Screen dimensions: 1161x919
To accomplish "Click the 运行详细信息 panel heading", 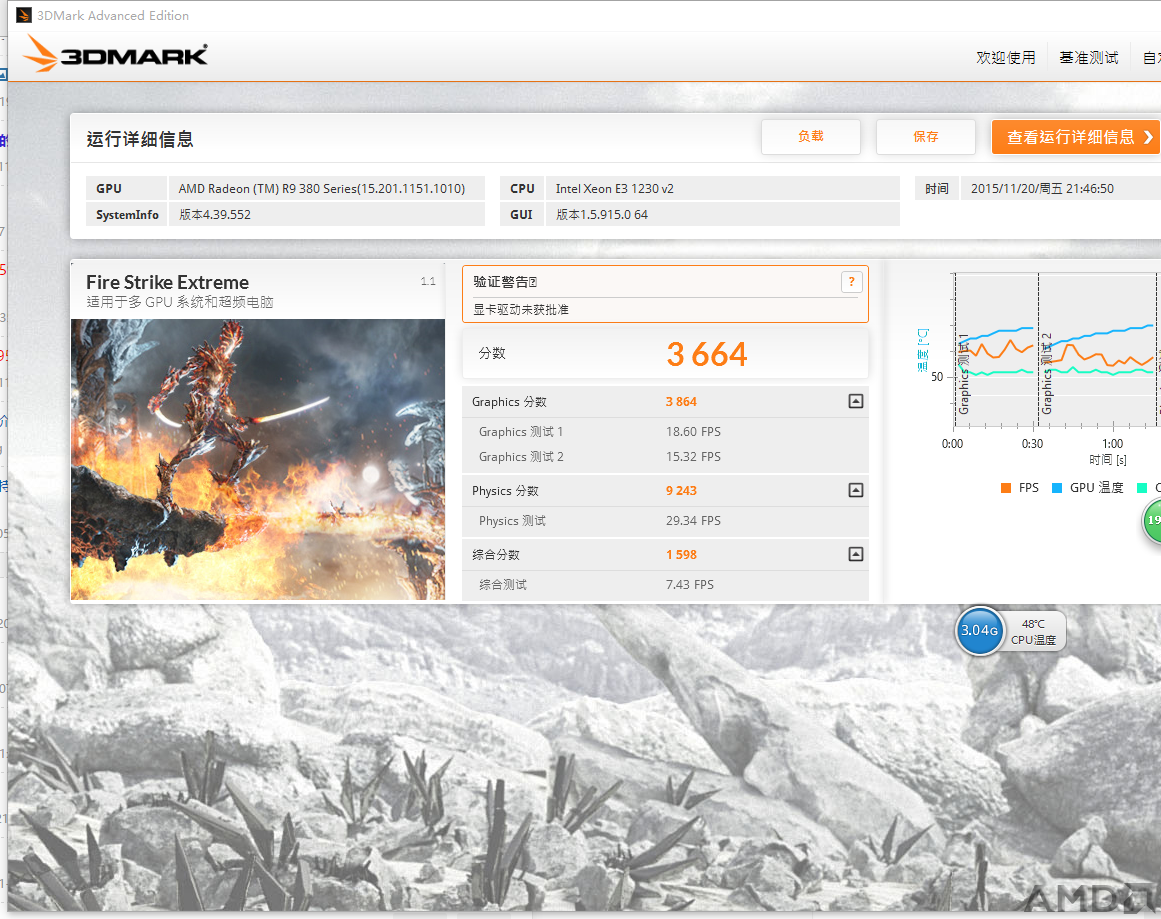I will coord(140,139).
